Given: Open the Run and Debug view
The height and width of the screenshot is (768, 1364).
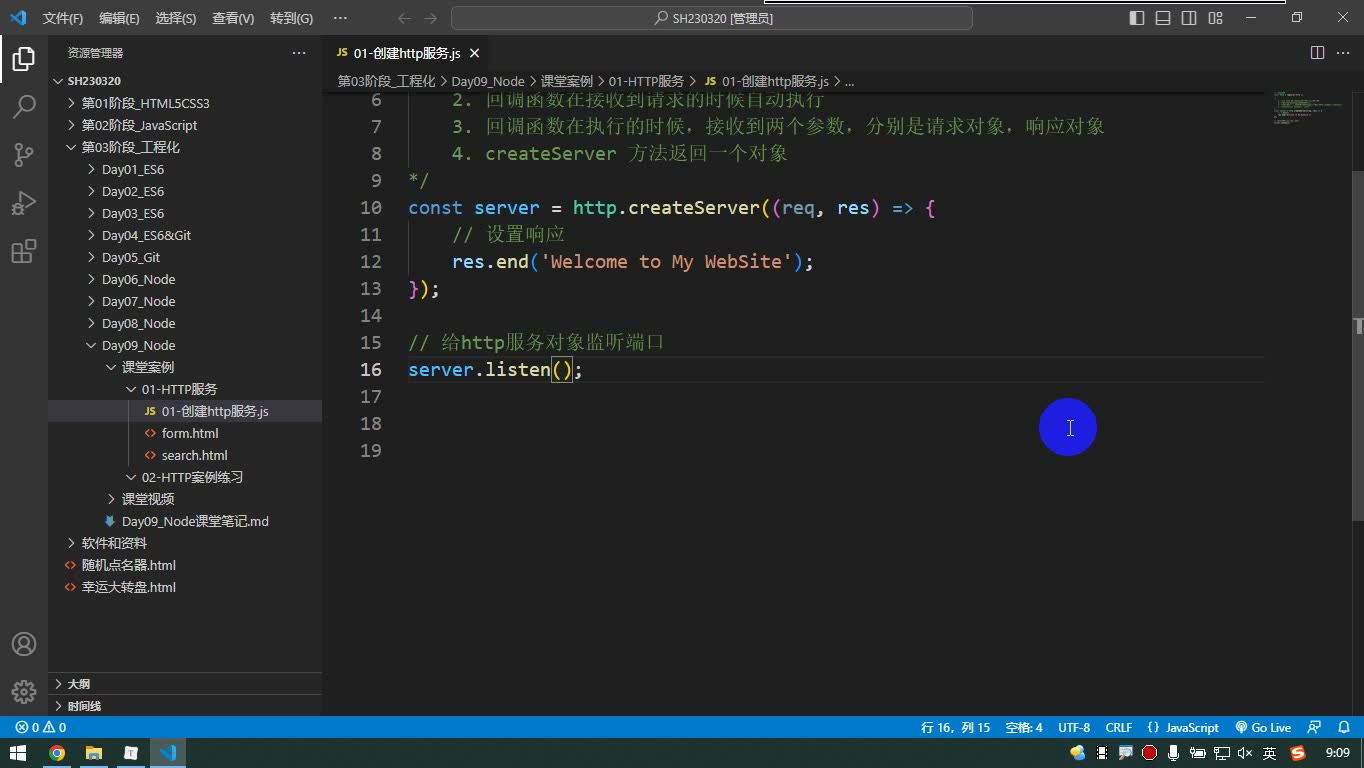Looking at the screenshot, I should pyautogui.click(x=24, y=203).
